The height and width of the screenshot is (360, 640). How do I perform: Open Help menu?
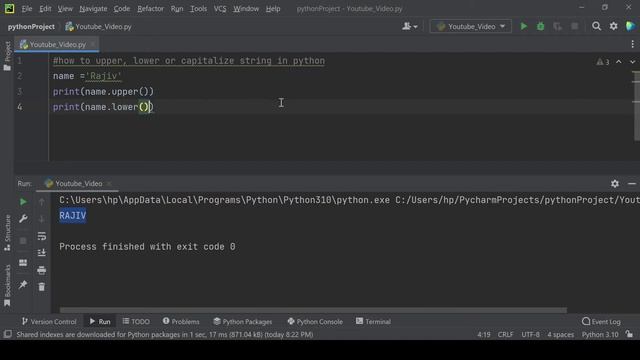(x=273, y=9)
